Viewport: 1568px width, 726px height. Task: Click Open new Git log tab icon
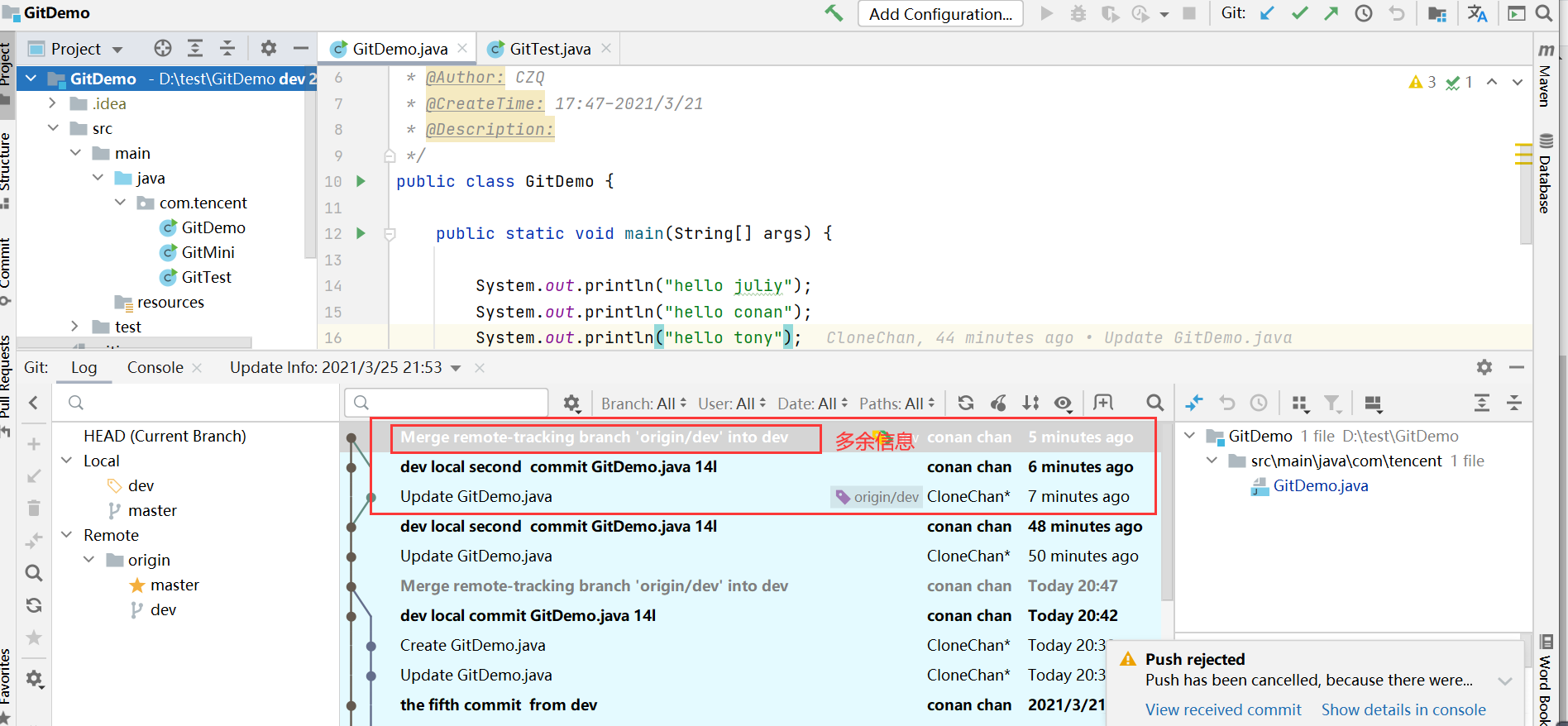click(1103, 403)
